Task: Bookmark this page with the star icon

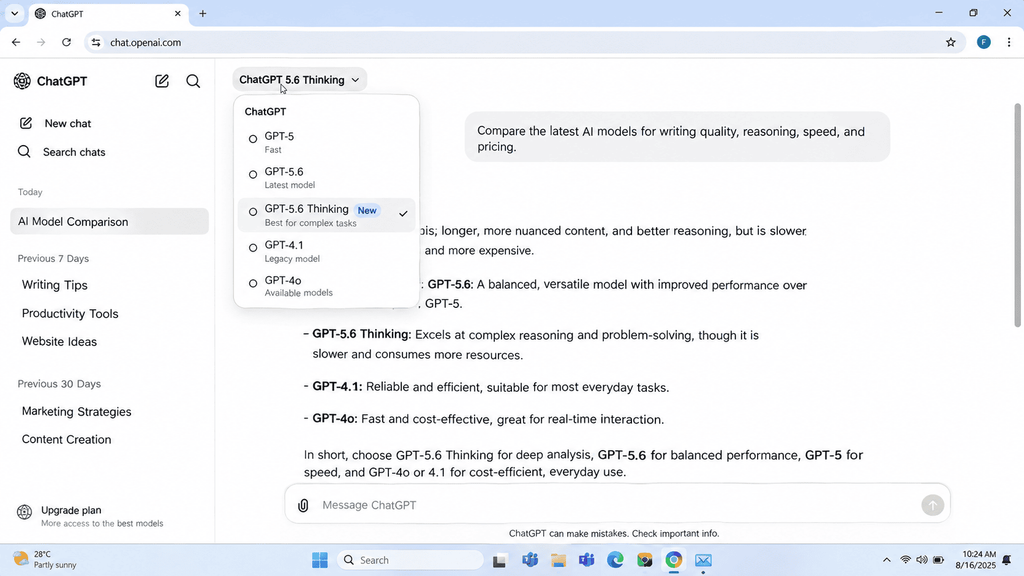Action: pyautogui.click(x=951, y=42)
